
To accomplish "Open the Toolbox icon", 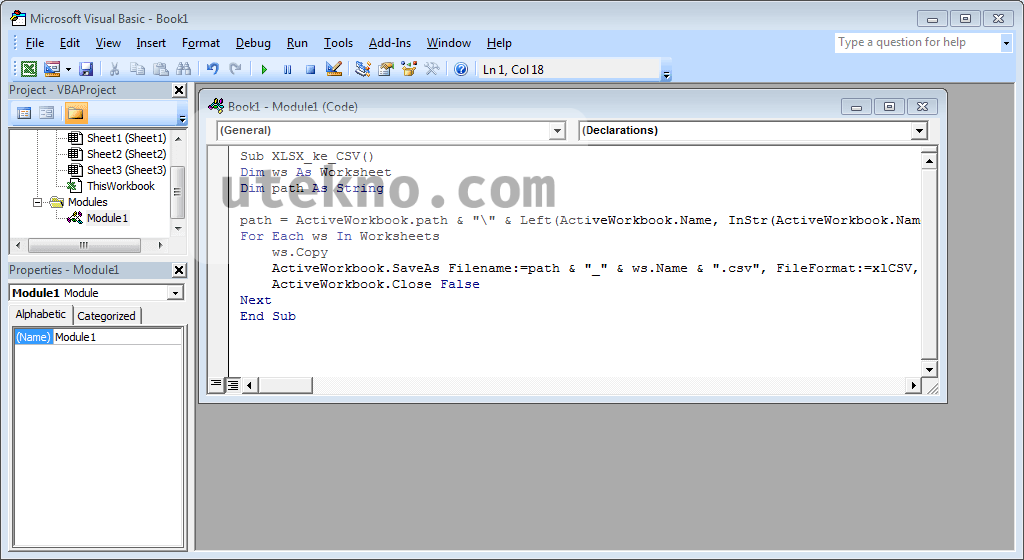I will click(432, 69).
